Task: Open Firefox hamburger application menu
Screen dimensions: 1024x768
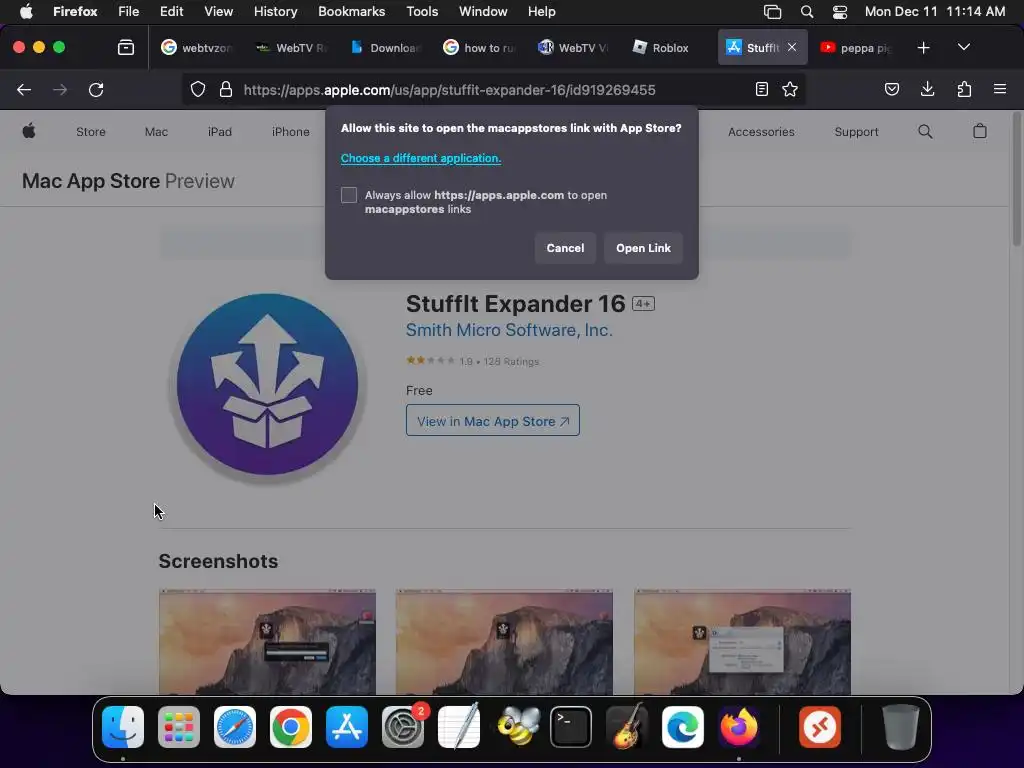Action: 1000,89
